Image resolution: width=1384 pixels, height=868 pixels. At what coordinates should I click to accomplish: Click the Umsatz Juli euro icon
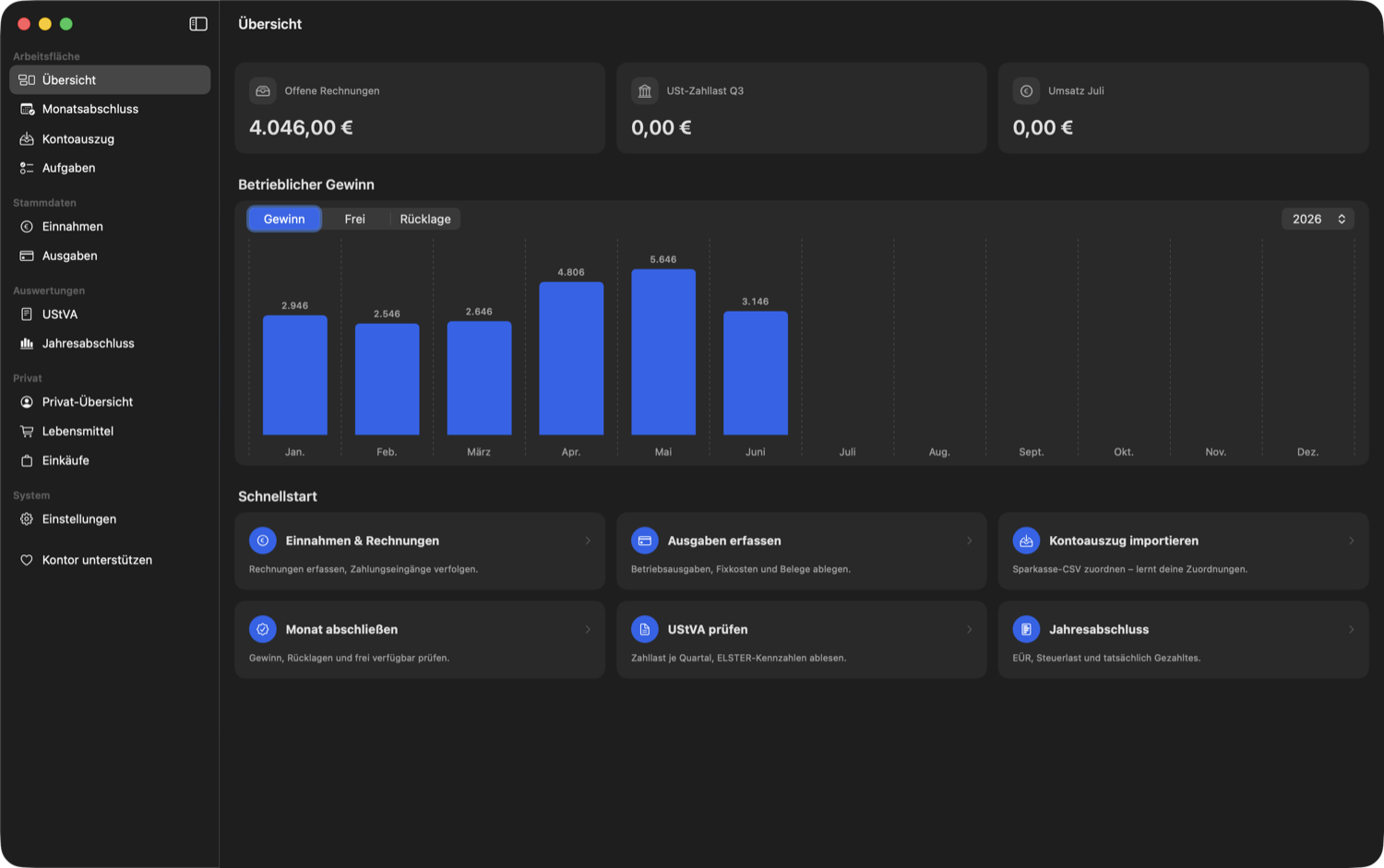coord(1026,90)
